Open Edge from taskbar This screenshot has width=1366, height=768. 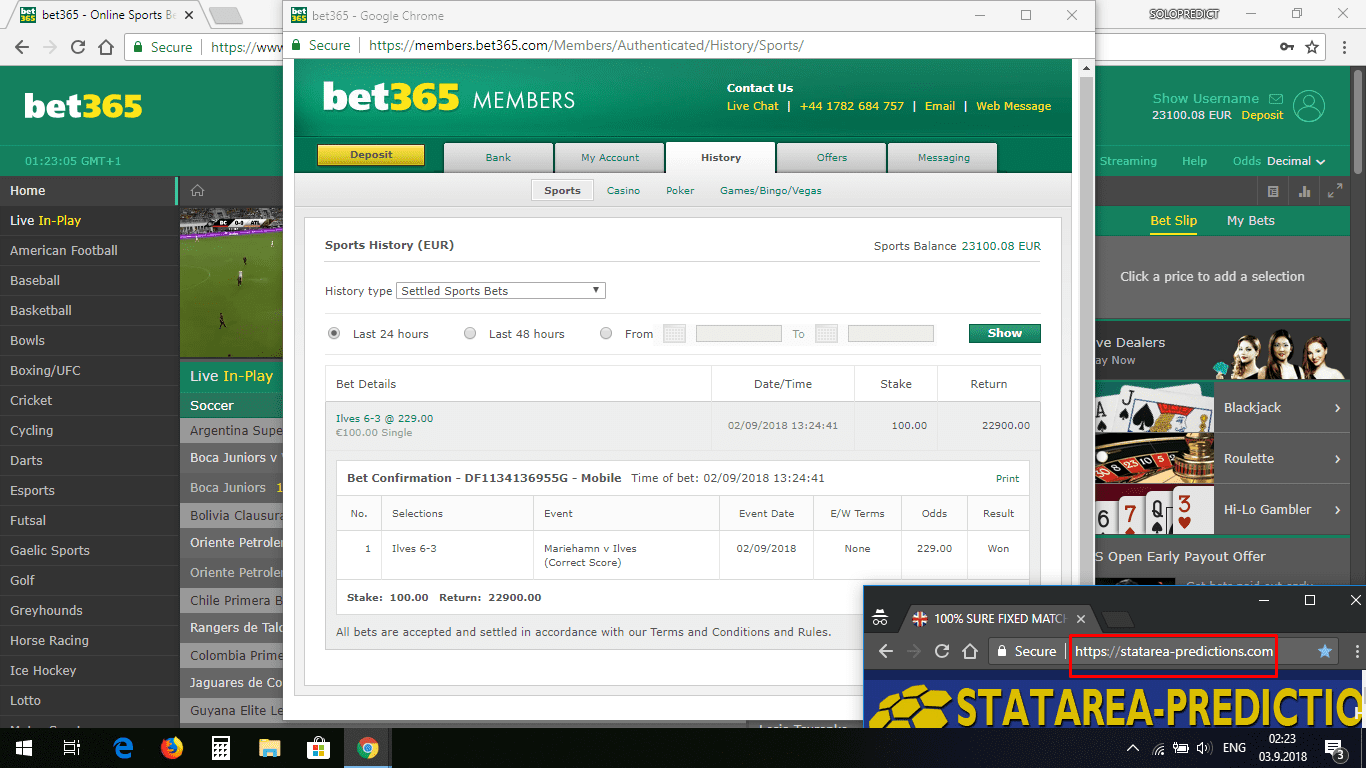coord(124,748)
